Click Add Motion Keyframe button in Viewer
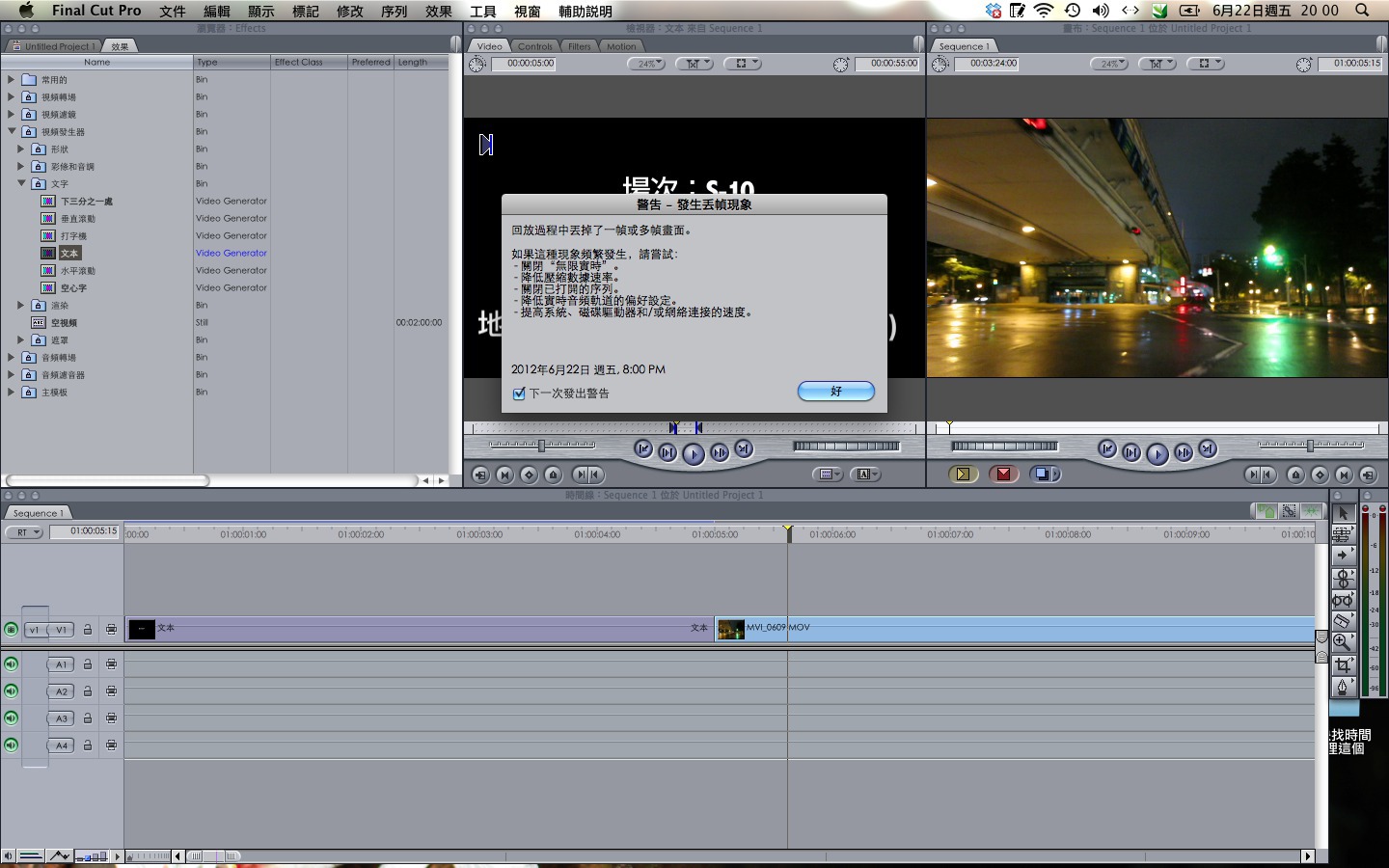 click(529, 475)
